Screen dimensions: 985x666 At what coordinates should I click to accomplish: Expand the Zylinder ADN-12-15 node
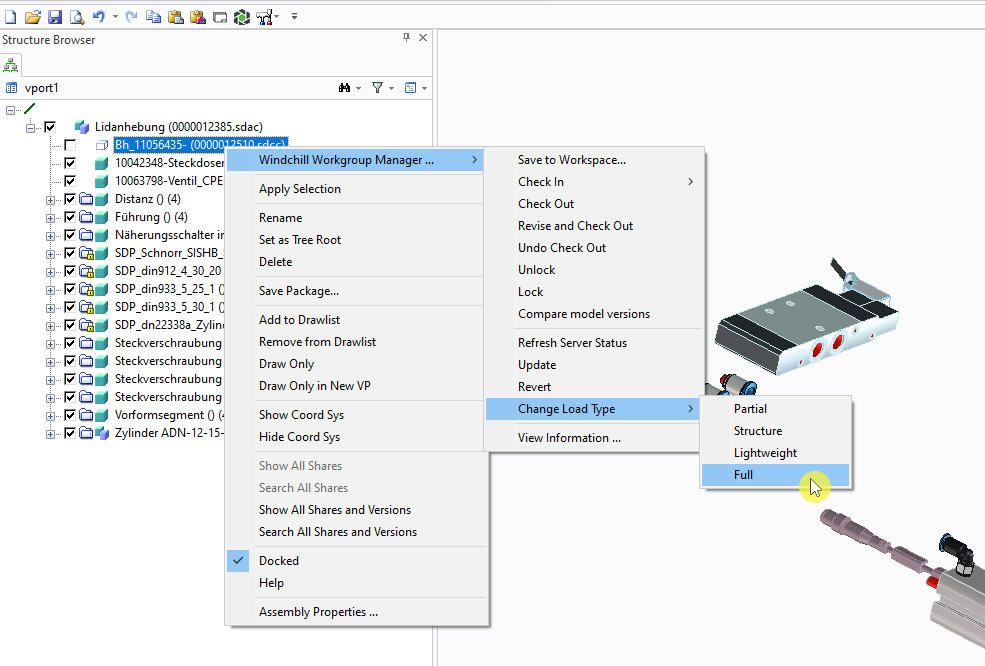(50, 433)
